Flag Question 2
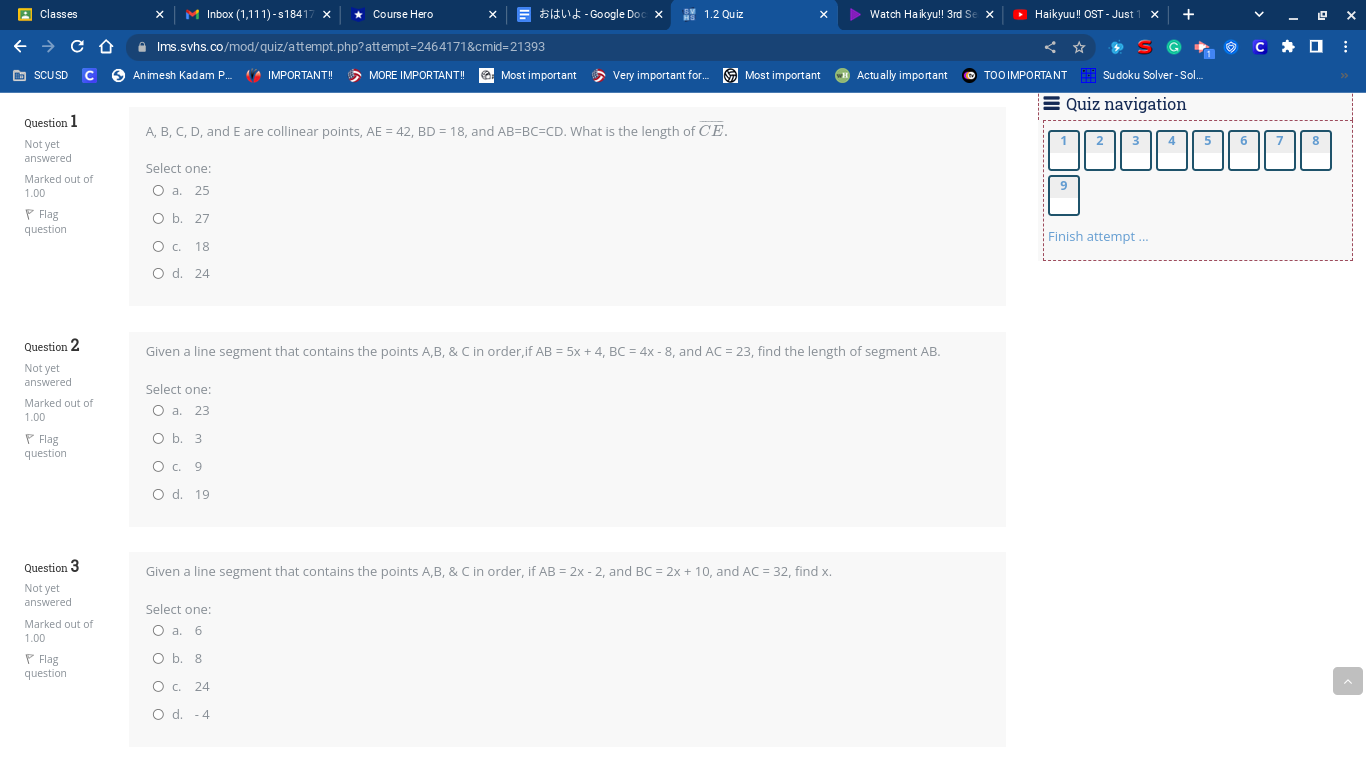1366x768 pixels. coord(45,446)
